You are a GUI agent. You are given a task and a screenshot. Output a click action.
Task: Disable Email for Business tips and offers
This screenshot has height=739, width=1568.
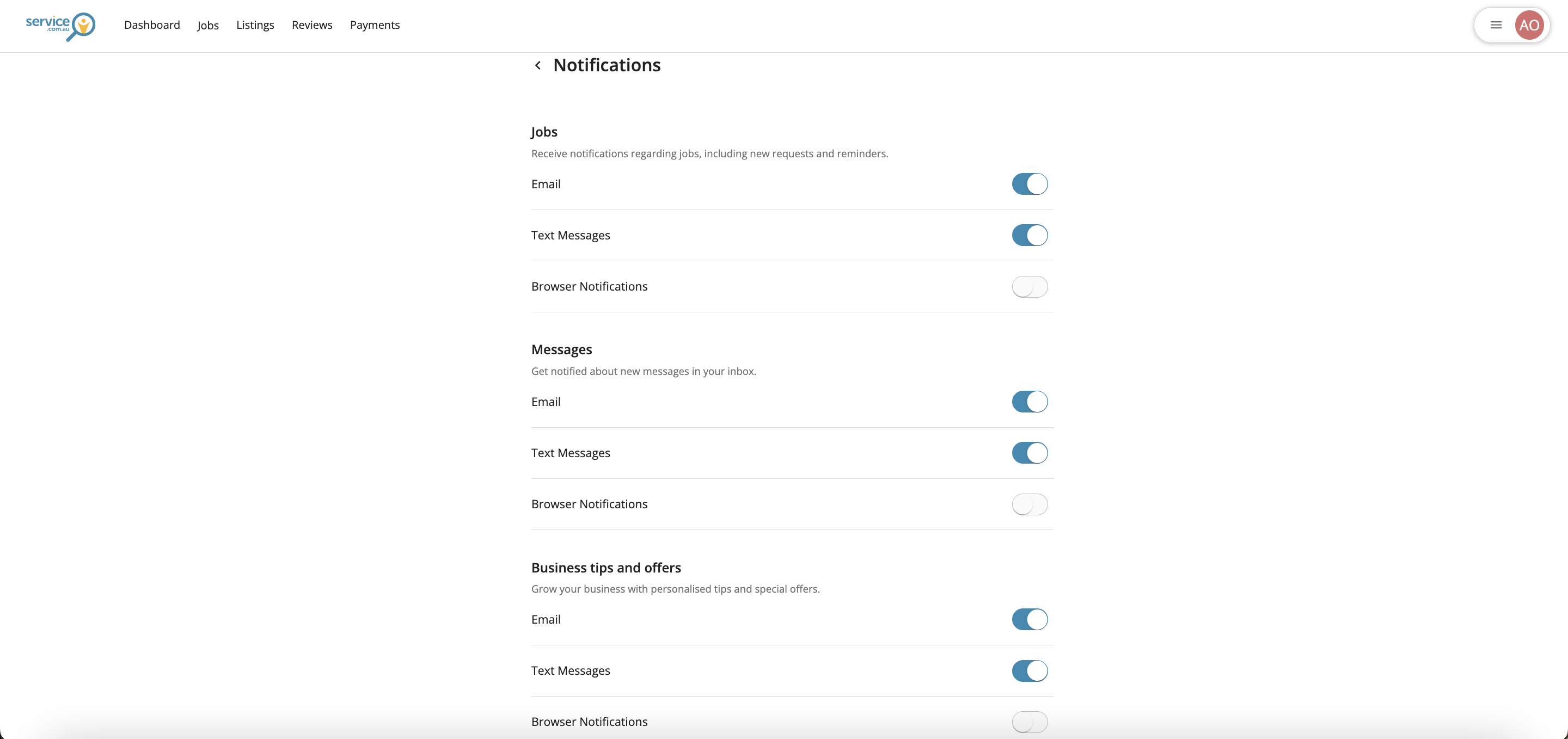(1030, 619)
